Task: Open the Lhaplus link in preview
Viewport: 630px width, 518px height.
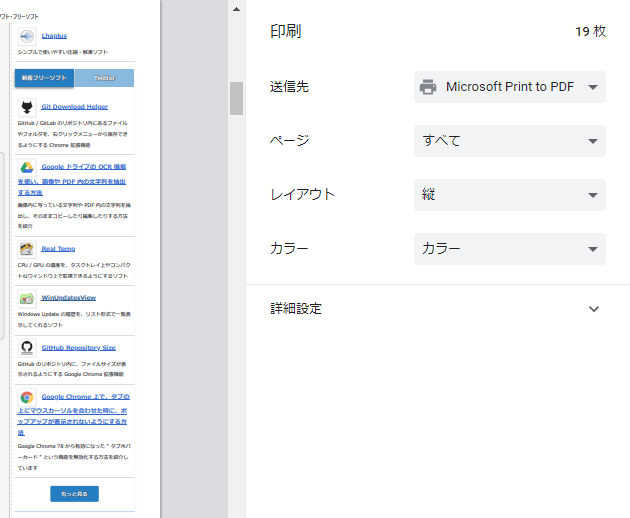Action: [x=54, y=36]
